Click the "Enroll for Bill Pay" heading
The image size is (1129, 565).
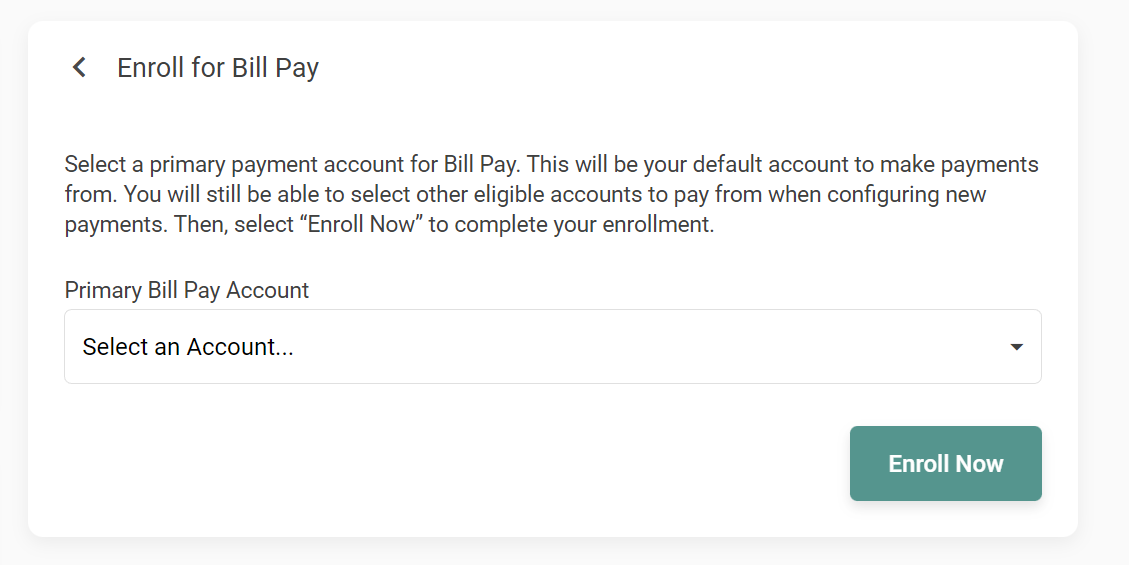217,68
